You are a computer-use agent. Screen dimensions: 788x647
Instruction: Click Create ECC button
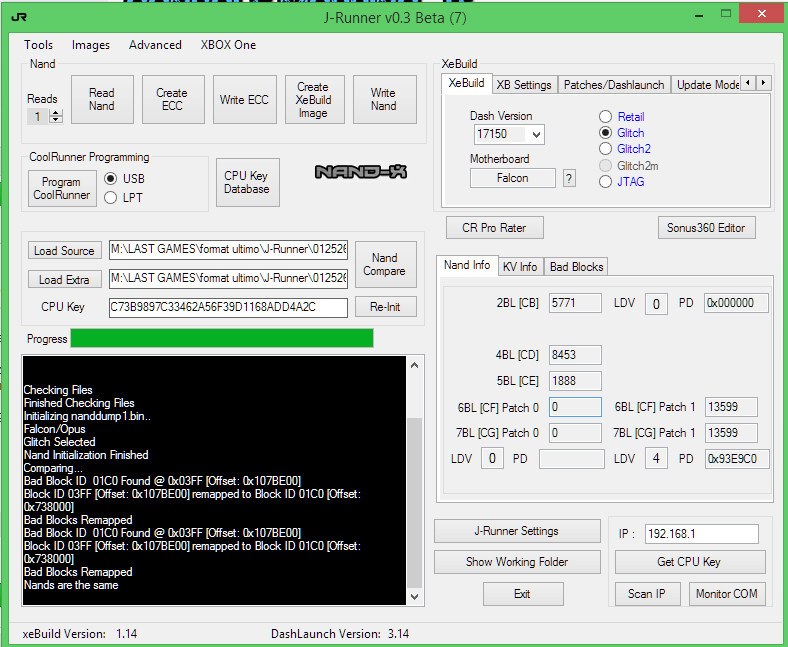coord(172,100)
